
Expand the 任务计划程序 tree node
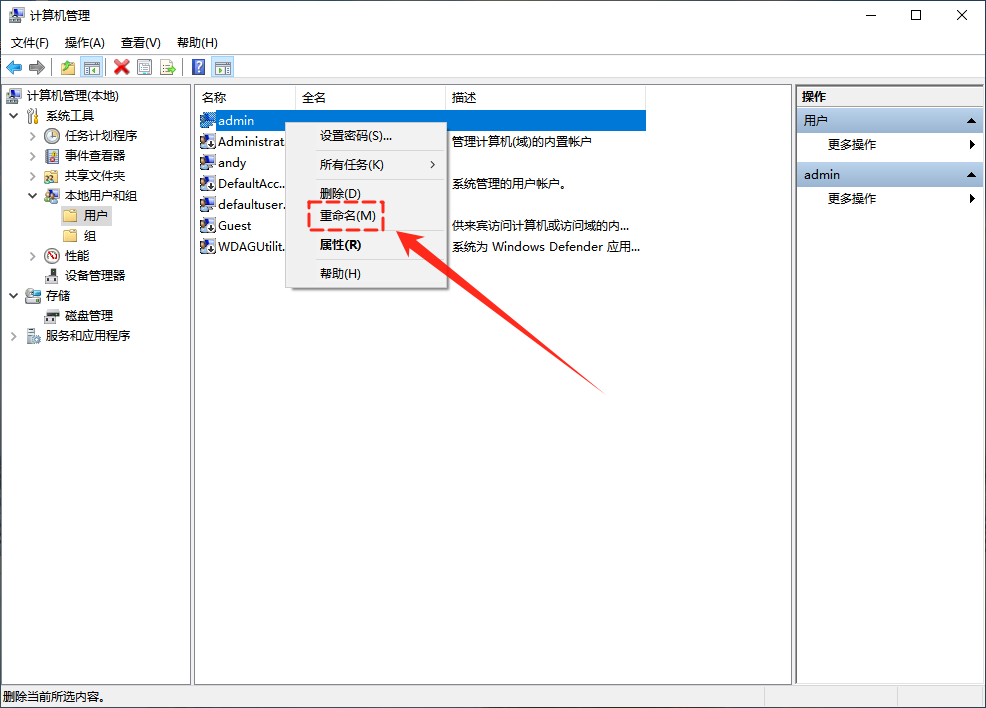[x=33, y=136]
